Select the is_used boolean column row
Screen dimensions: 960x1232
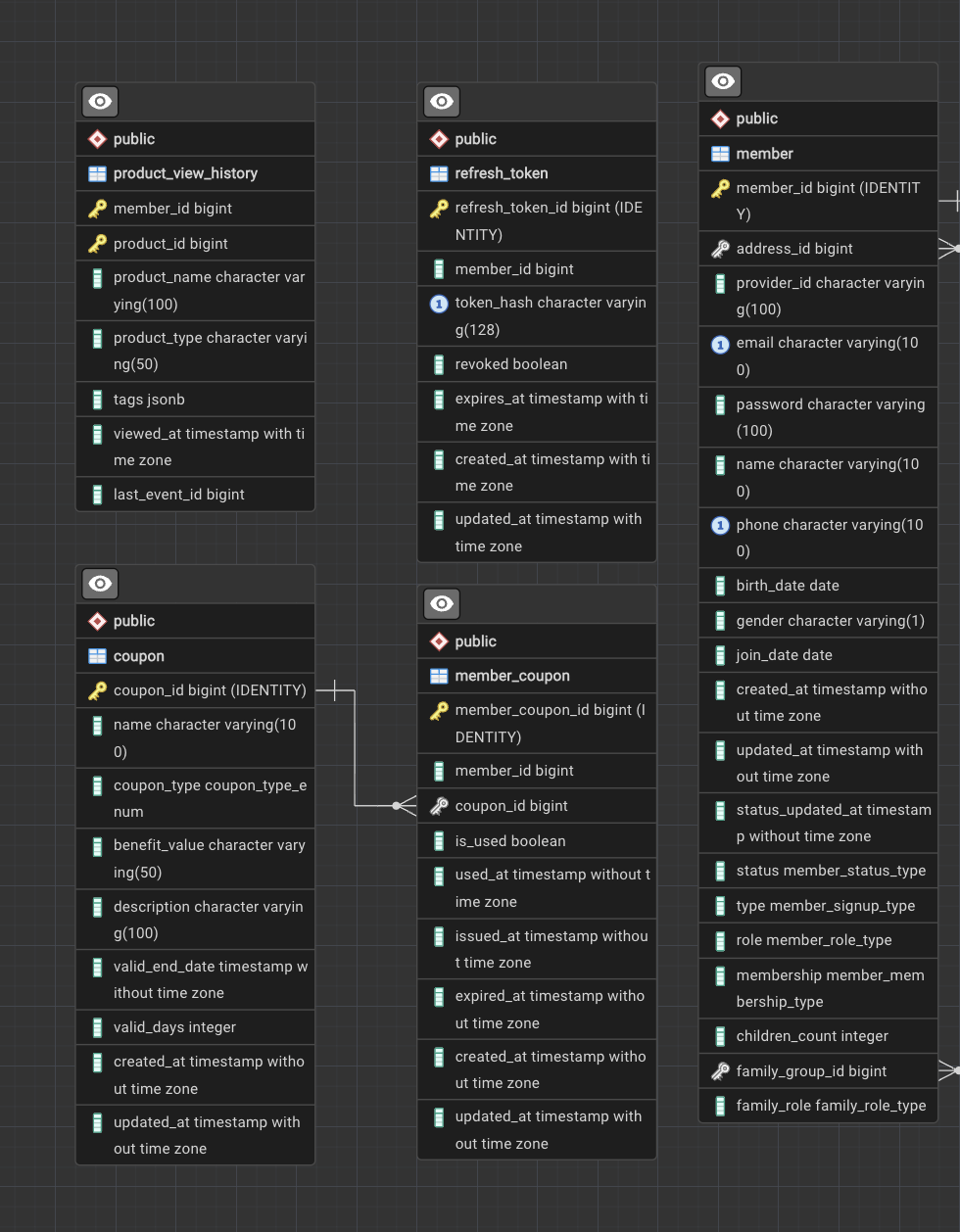click(x=509, y=841)
